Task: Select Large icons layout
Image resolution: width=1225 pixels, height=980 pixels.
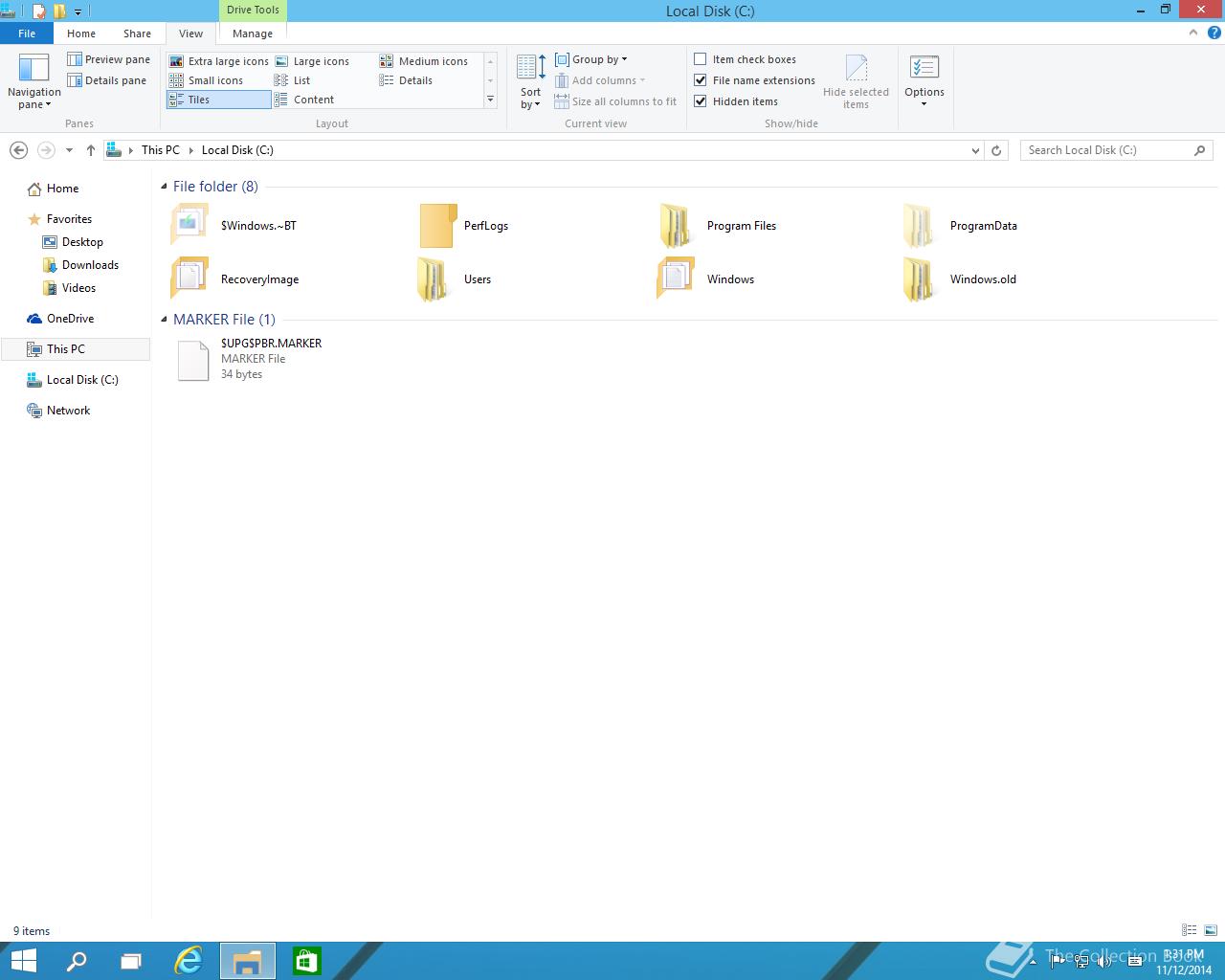Action: 312,61
